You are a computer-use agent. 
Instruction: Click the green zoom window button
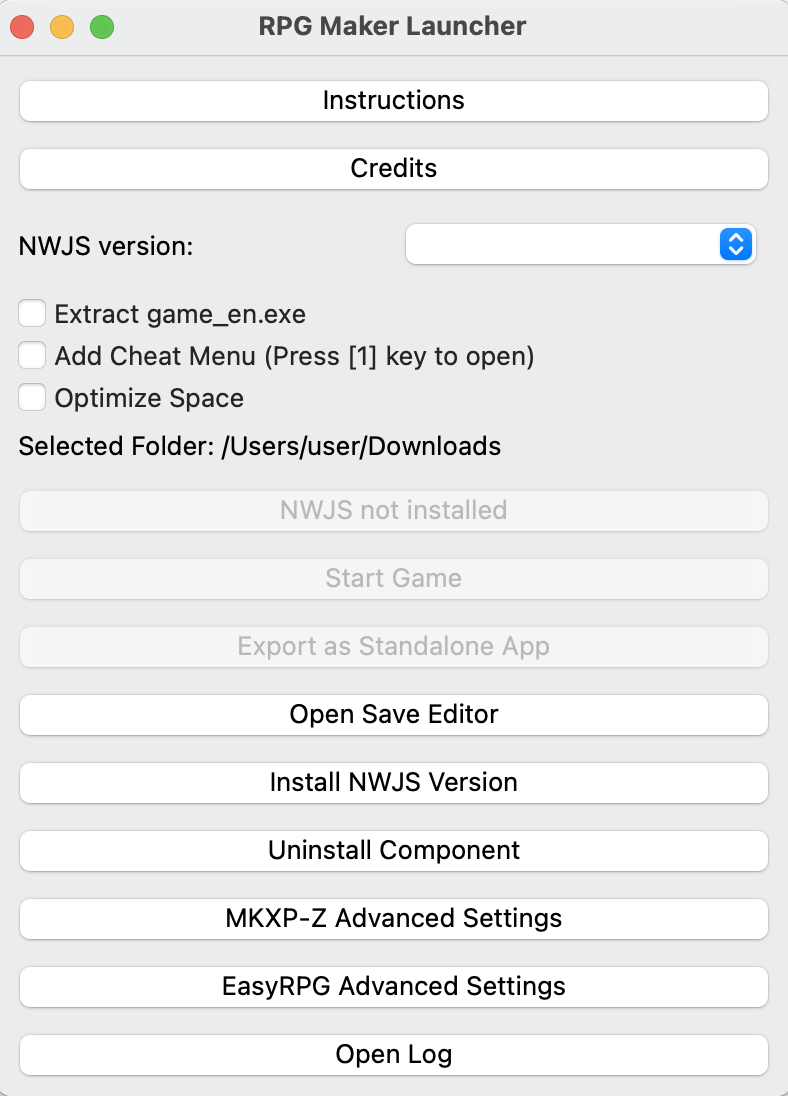click(x=102, y=27)
